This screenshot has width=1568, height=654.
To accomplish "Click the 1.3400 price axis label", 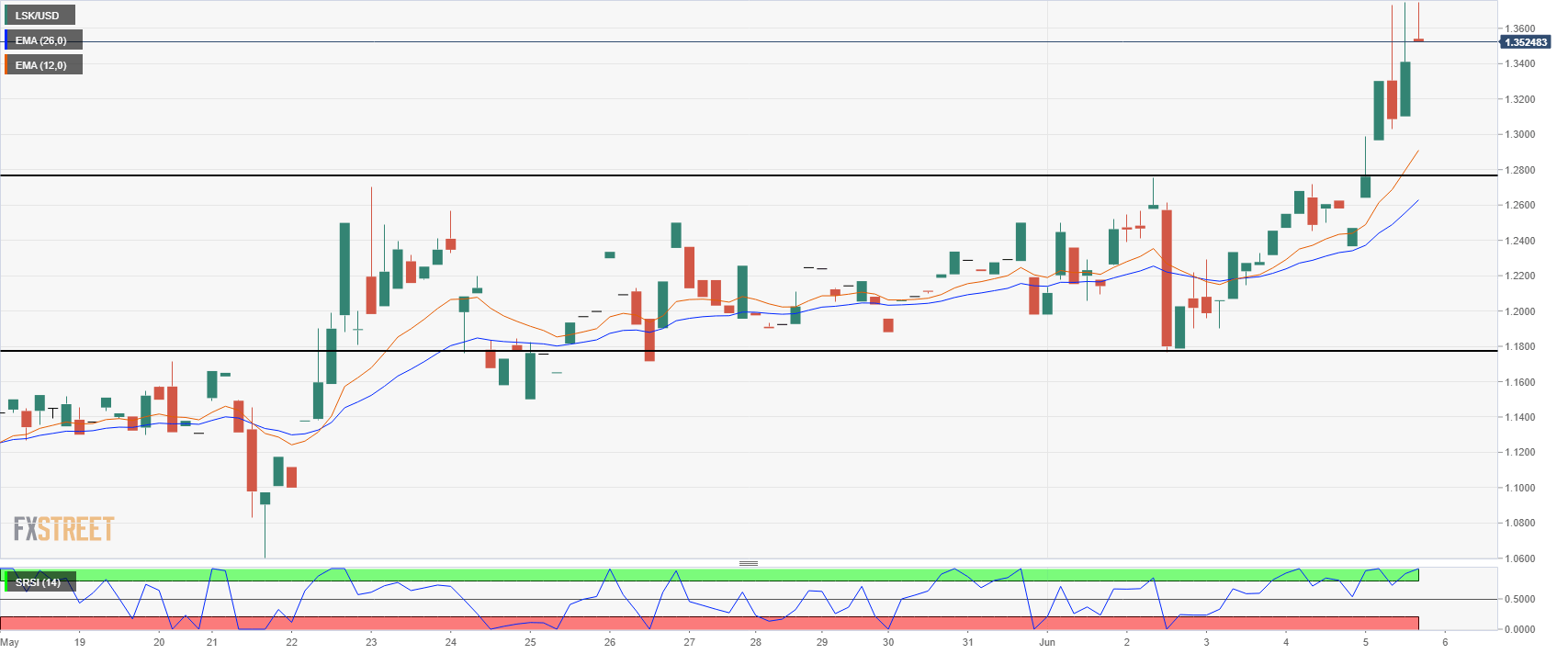I will click(1518, 64).
